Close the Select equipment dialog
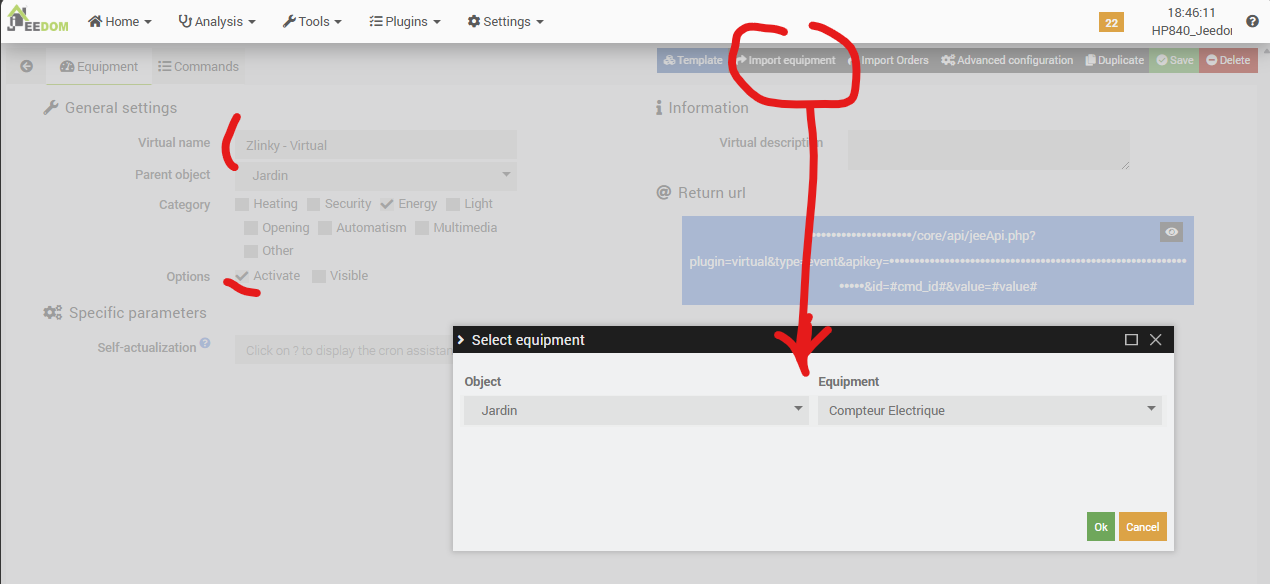 pyautogui.click(x=1156, y=340)
